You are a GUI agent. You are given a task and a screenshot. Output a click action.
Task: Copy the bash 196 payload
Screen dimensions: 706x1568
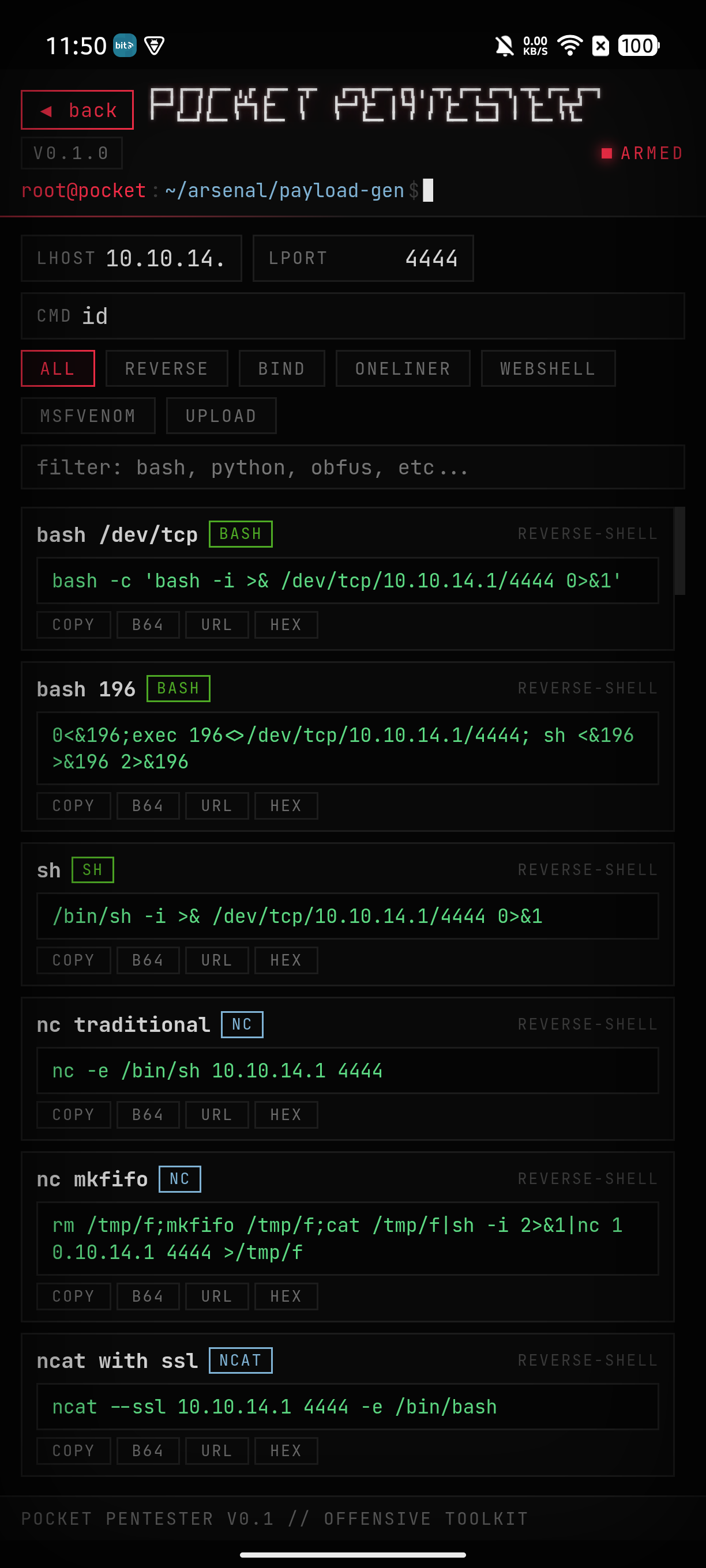(x=74, y=805)
